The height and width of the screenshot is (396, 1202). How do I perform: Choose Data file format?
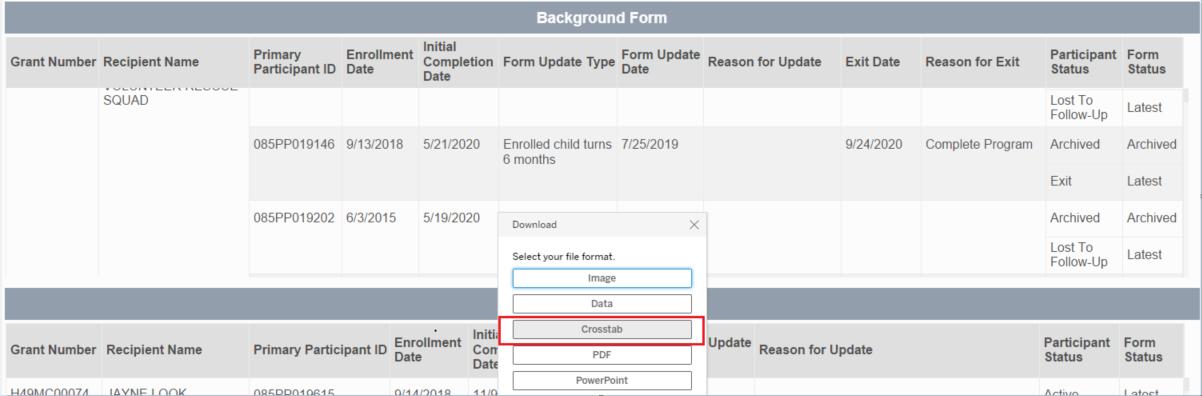pyautogui.click(x=602, y=304)
